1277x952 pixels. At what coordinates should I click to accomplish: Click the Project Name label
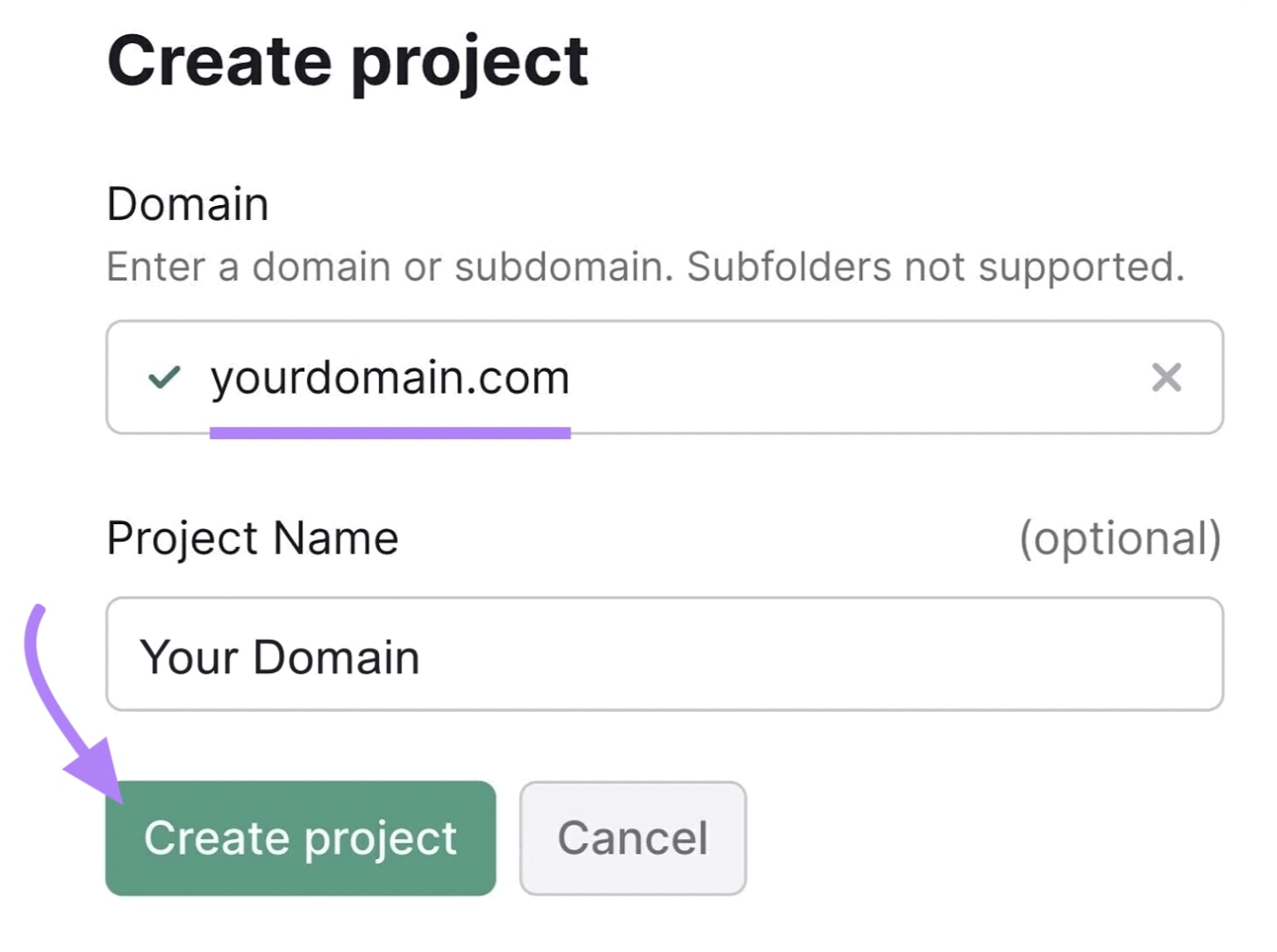(x=253, y=537)
